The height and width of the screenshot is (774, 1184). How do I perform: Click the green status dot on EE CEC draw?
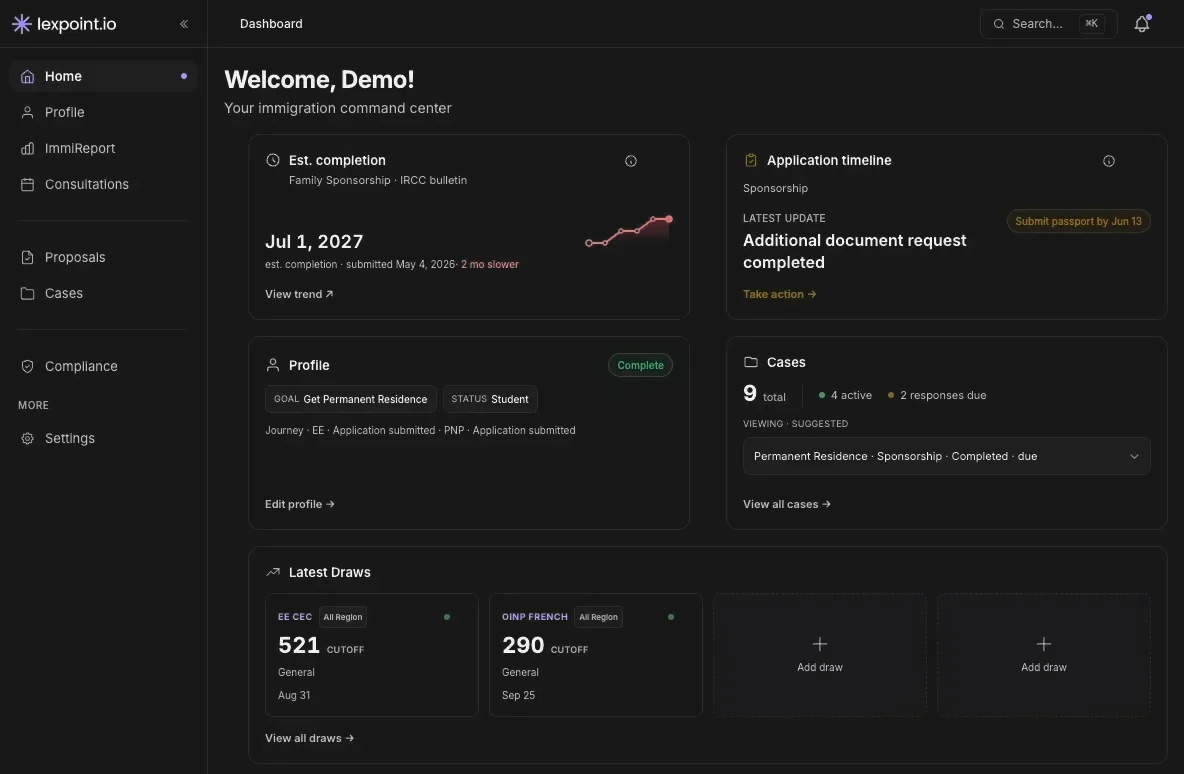(x=447, y=617)
